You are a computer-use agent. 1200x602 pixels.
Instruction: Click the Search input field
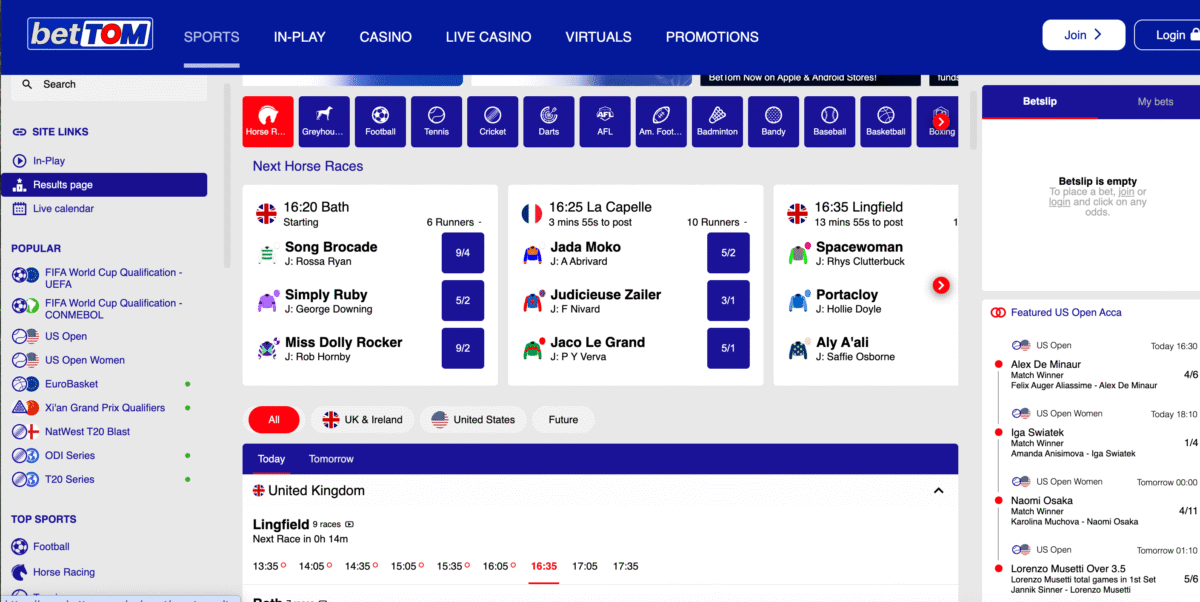[x=109, y=85]
